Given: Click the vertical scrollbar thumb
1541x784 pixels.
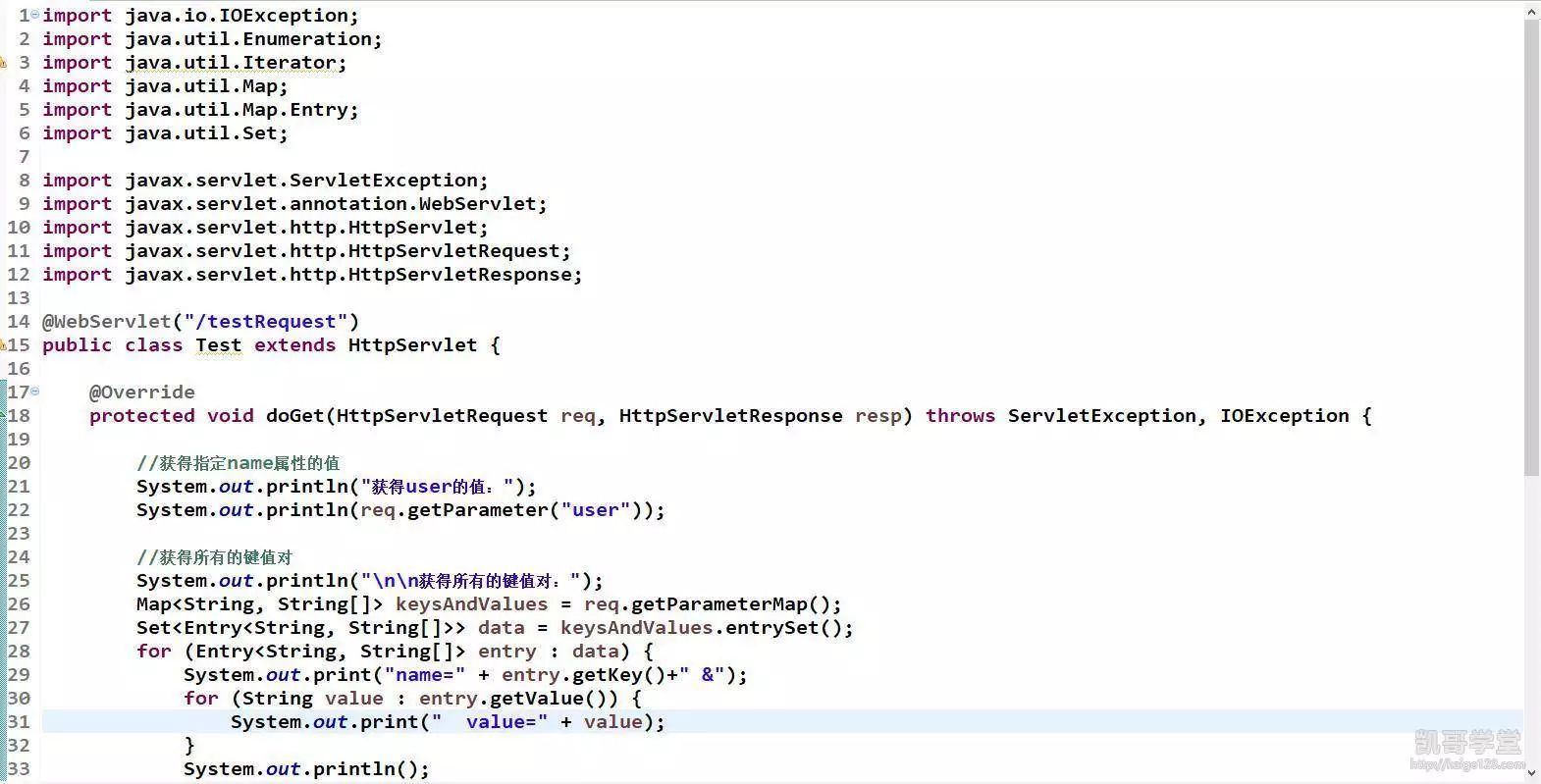Looking at the screenshot, I should tap(1532, 247).
